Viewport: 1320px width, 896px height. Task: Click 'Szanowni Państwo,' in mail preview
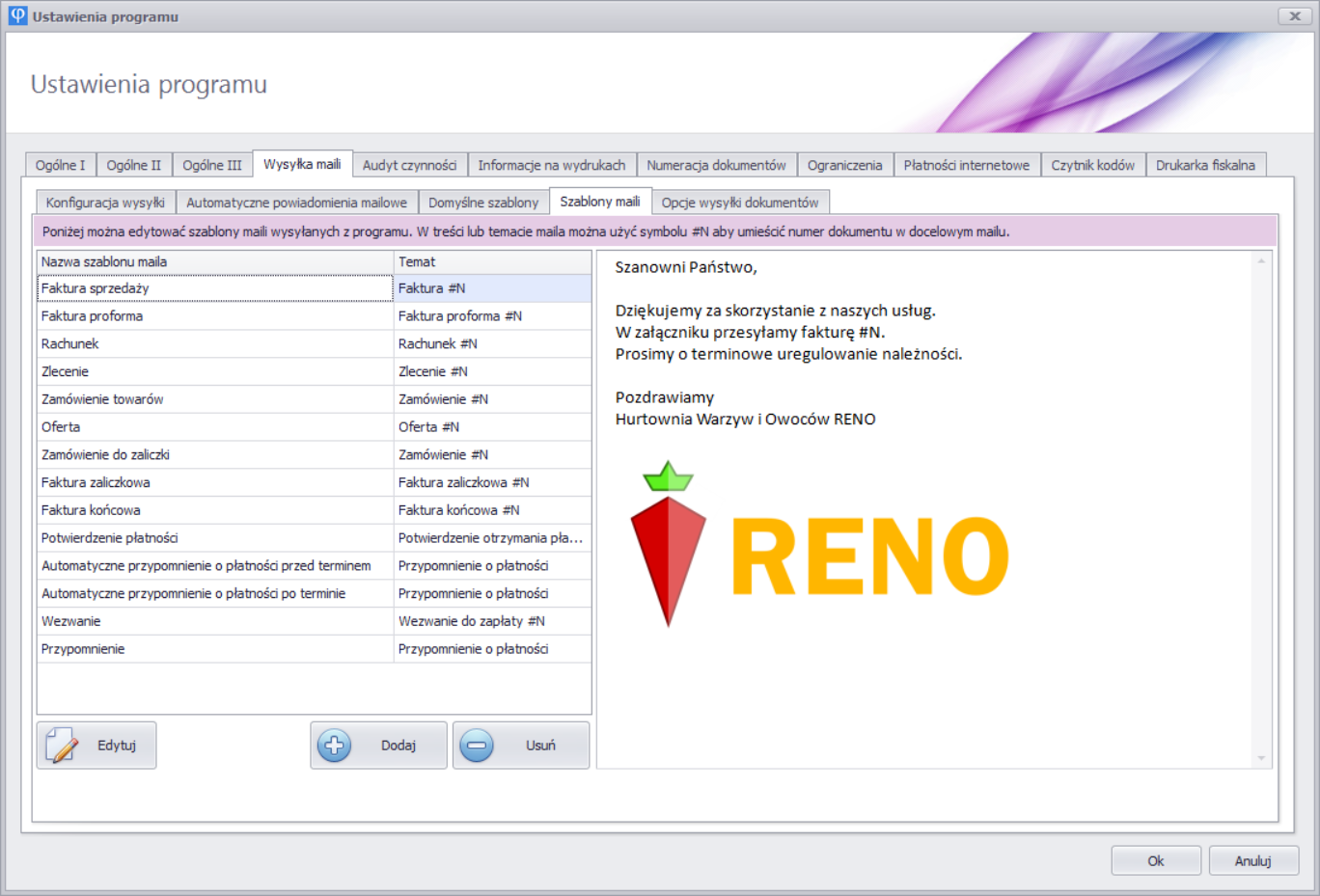686,267
